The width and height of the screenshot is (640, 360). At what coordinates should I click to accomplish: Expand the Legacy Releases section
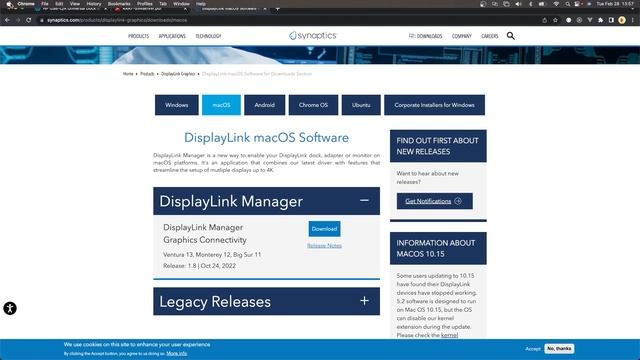(364, 301)
